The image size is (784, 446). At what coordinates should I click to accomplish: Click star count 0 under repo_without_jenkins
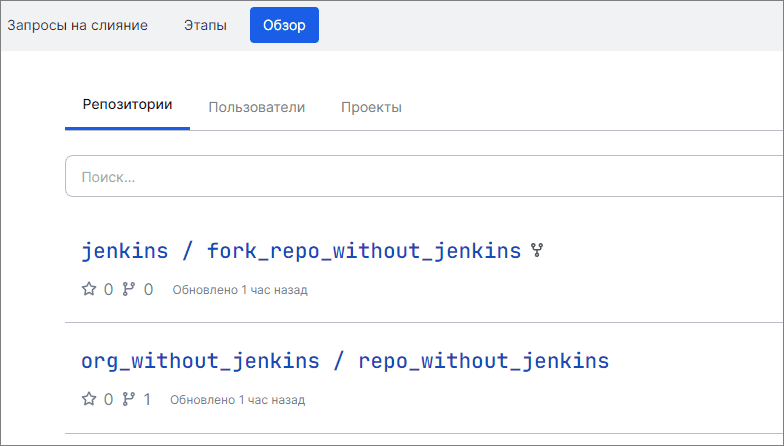click(x=108, y=400)
